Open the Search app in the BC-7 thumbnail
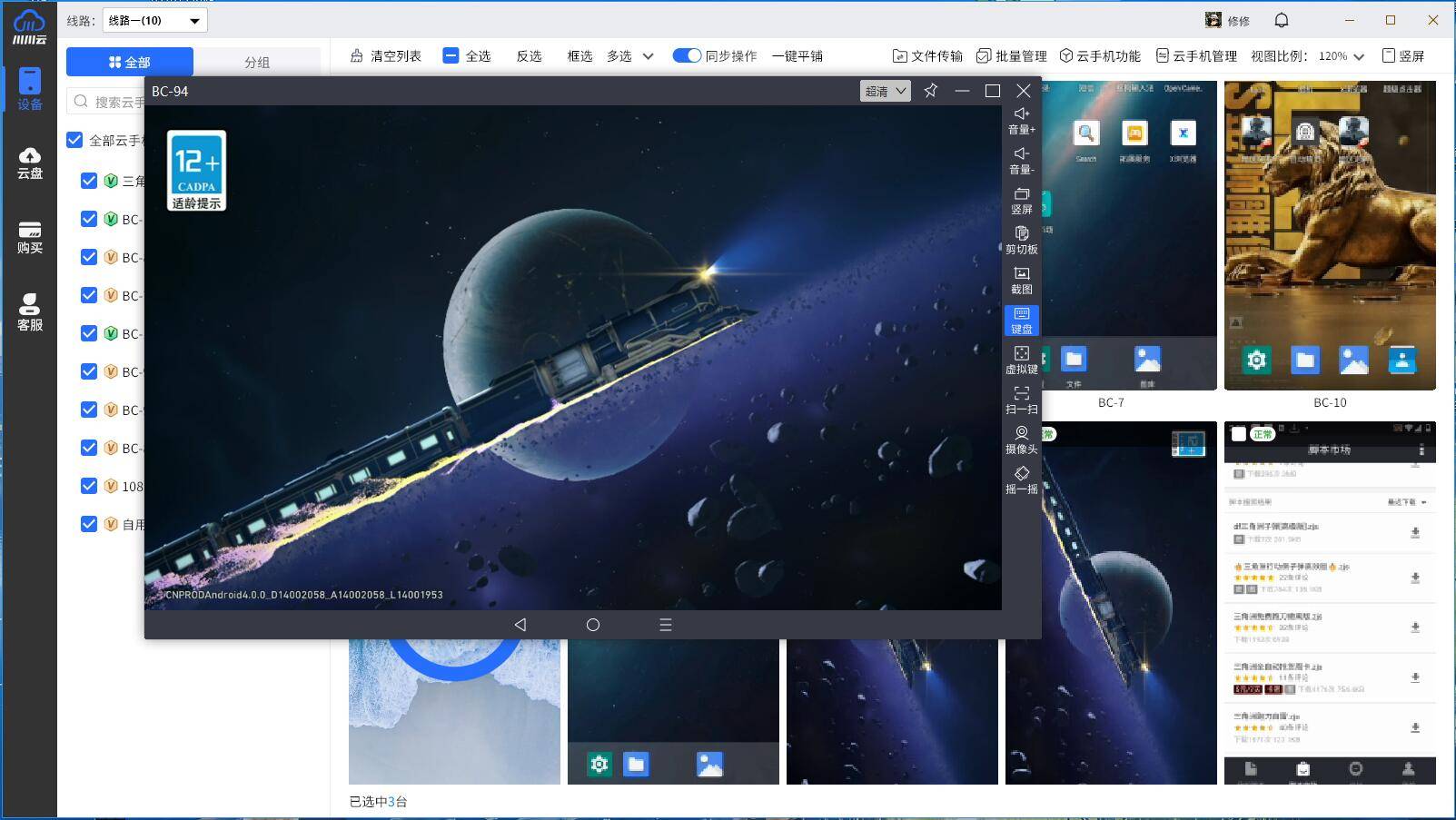 1086,133
